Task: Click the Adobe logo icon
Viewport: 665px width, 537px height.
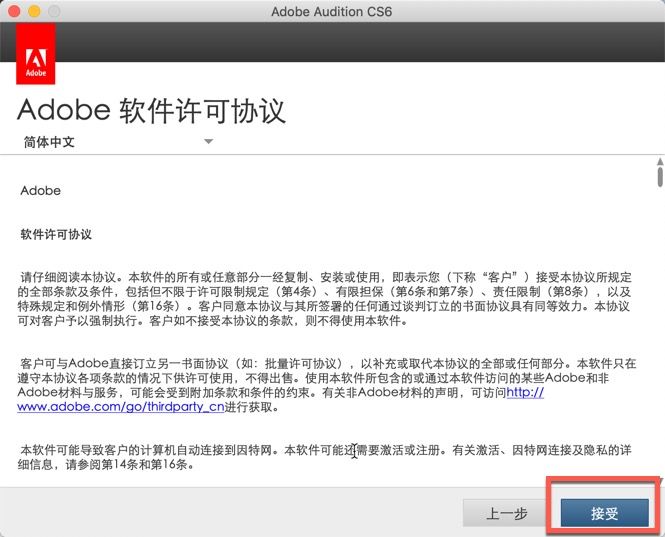Action: pyautogui.click(x=36, y=54)
